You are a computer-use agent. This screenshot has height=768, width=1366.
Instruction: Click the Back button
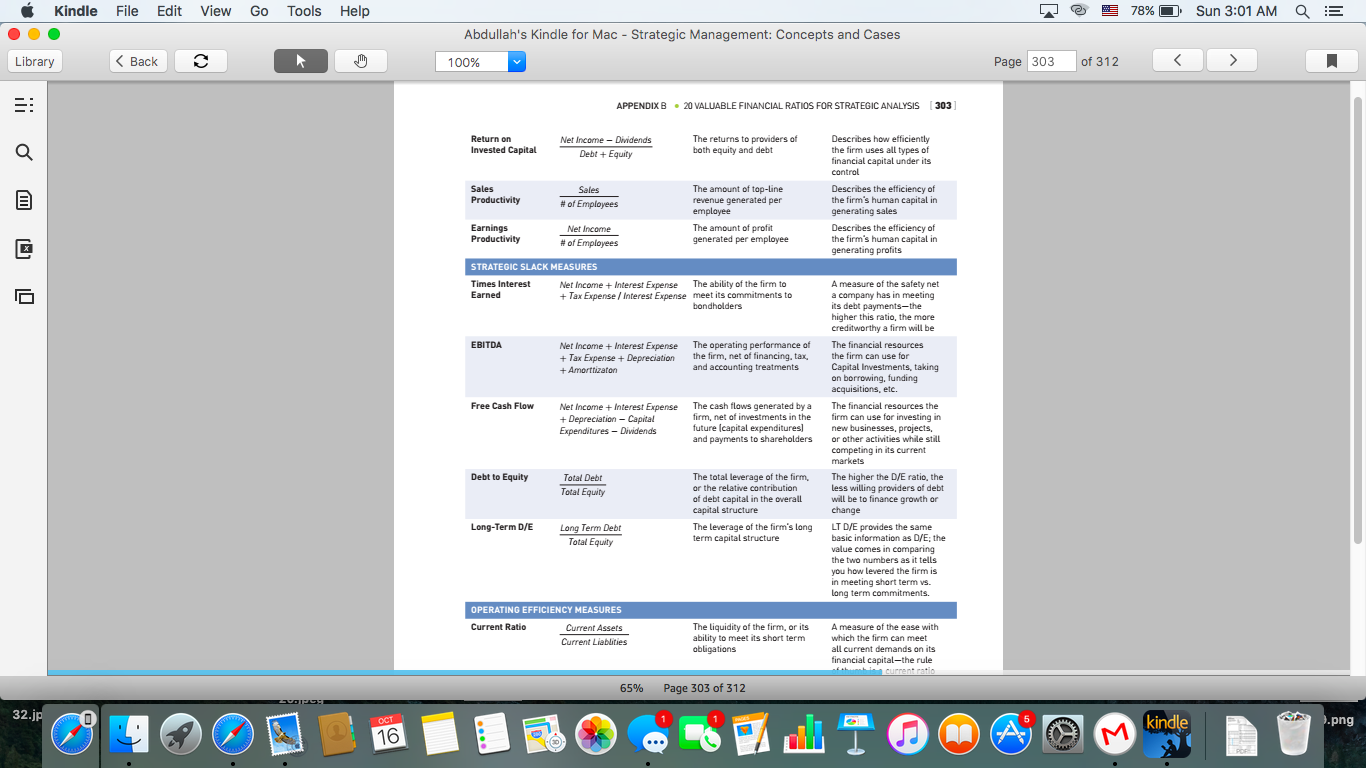point(137,61)
